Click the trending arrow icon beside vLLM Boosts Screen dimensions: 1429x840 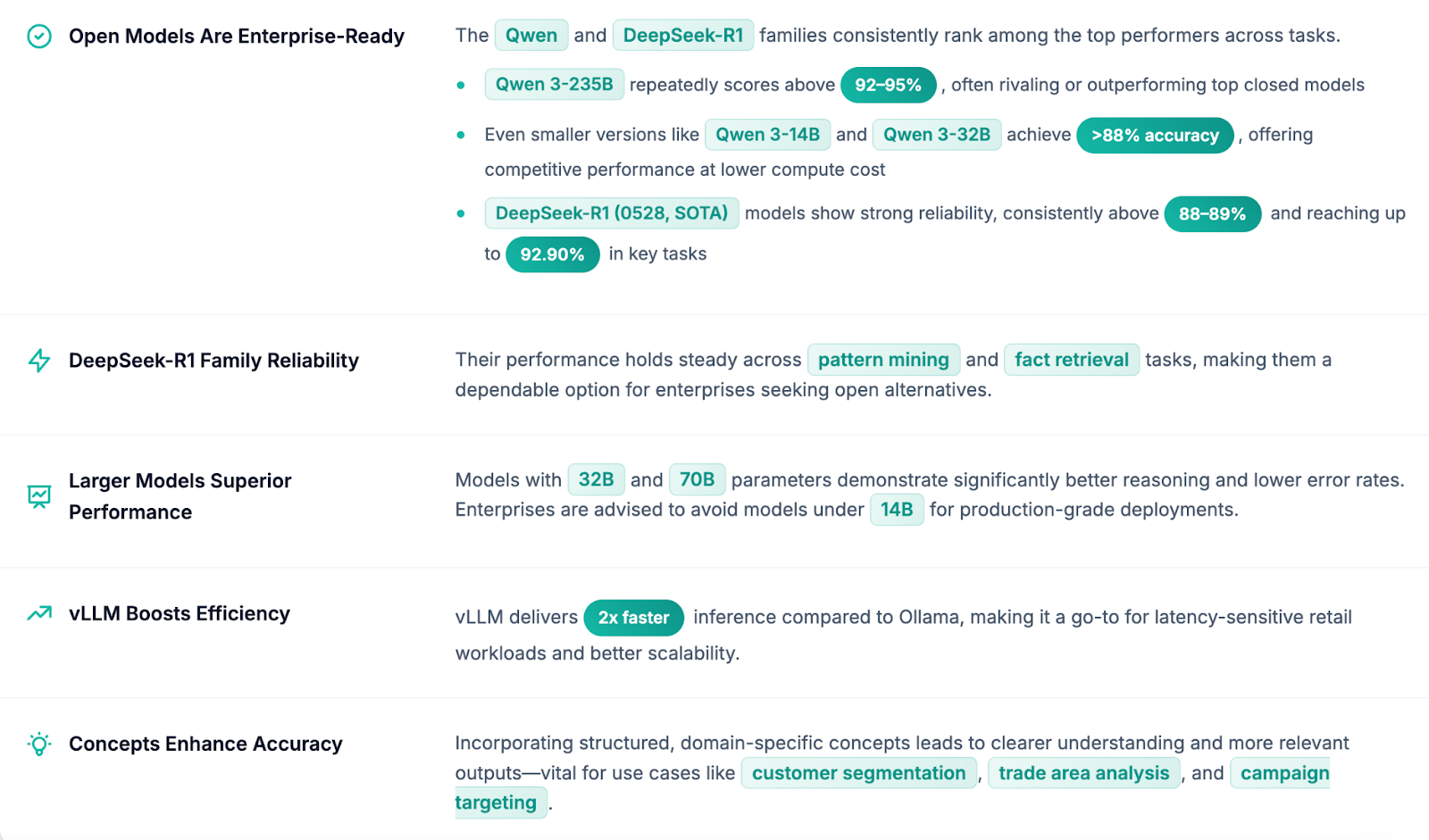39,613
